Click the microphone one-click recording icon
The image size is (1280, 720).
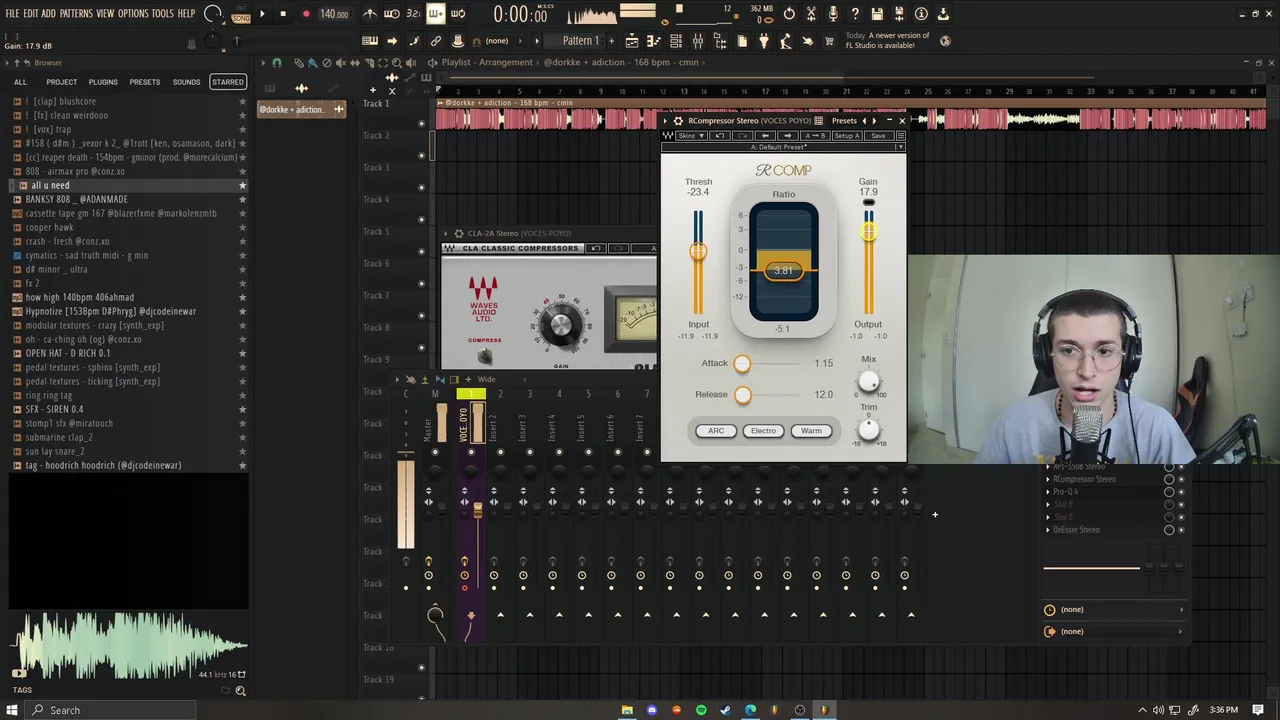[x=833, y=14]
